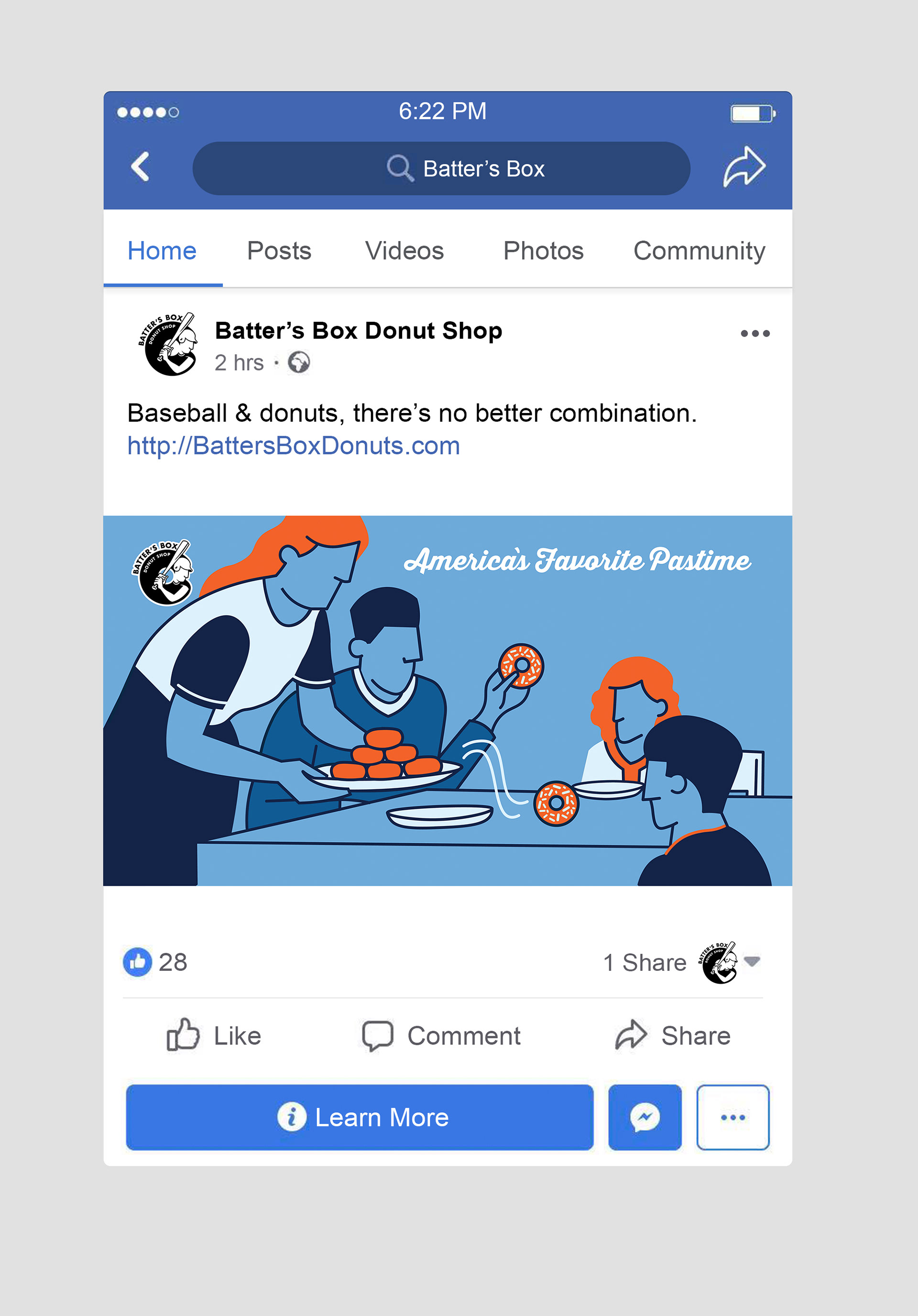Tap the back arrow icon
This screenshot has height=1316, width=918.
tap(140, 167)
